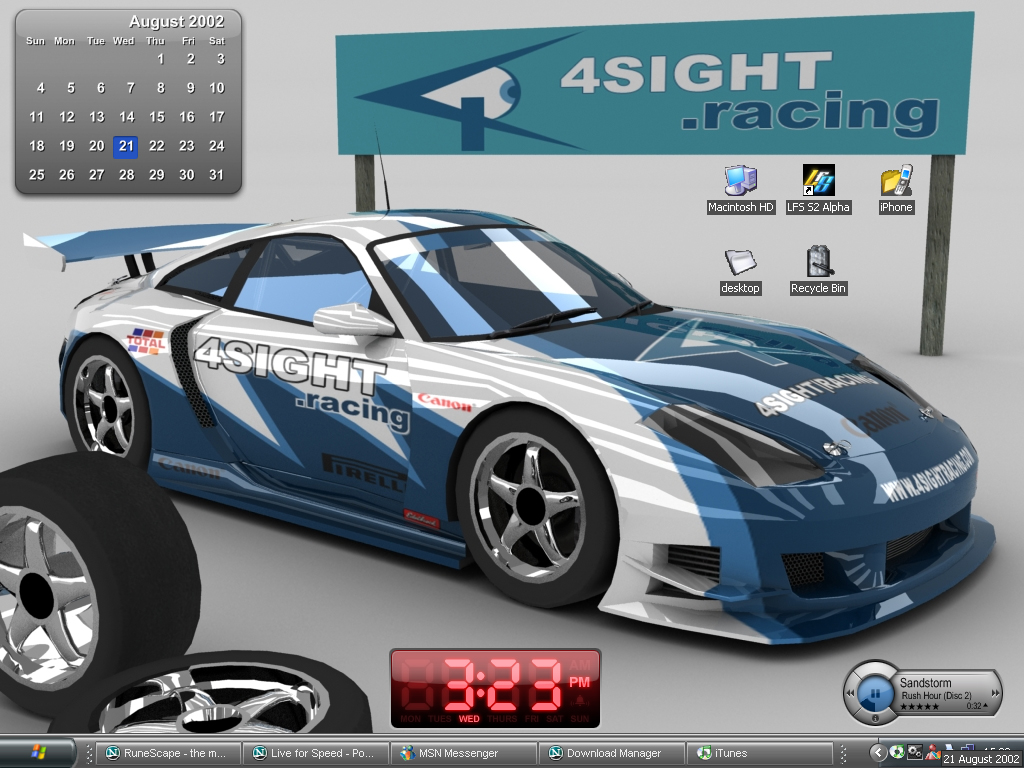Open the iPhone folder icon
1024x768 pixels.
point(896,189)
